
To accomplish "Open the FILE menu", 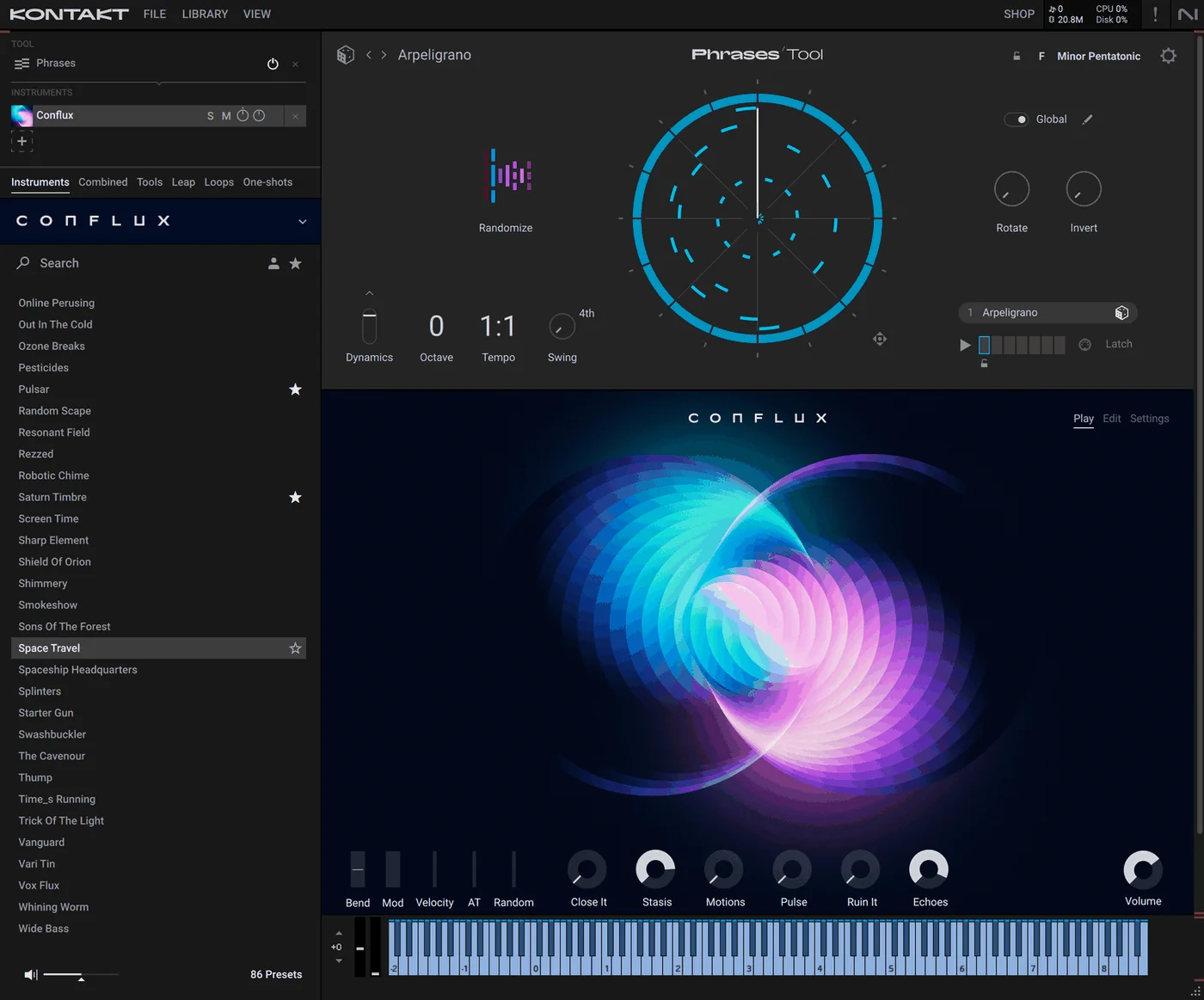I will coord(155,15).
